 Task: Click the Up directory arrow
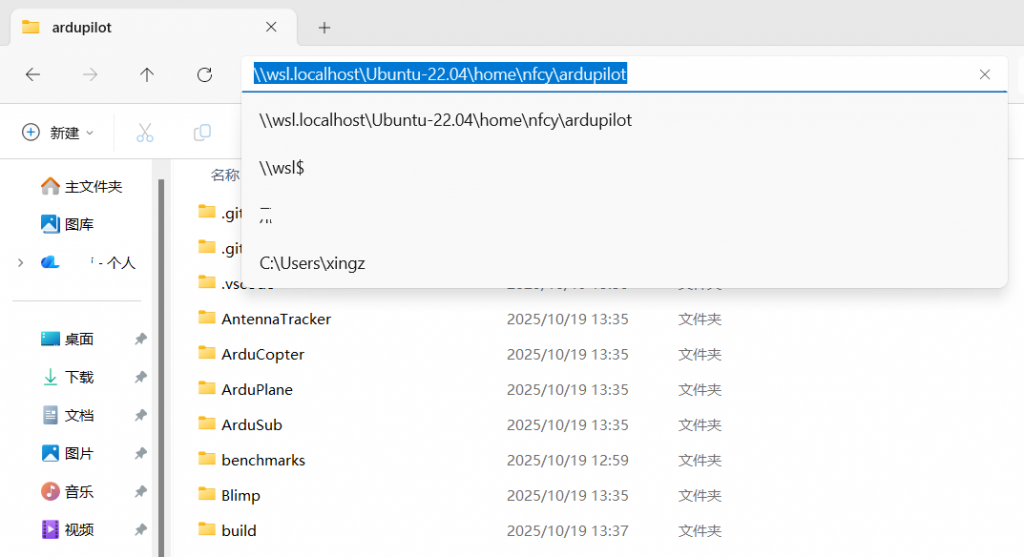tap(147, 75)
